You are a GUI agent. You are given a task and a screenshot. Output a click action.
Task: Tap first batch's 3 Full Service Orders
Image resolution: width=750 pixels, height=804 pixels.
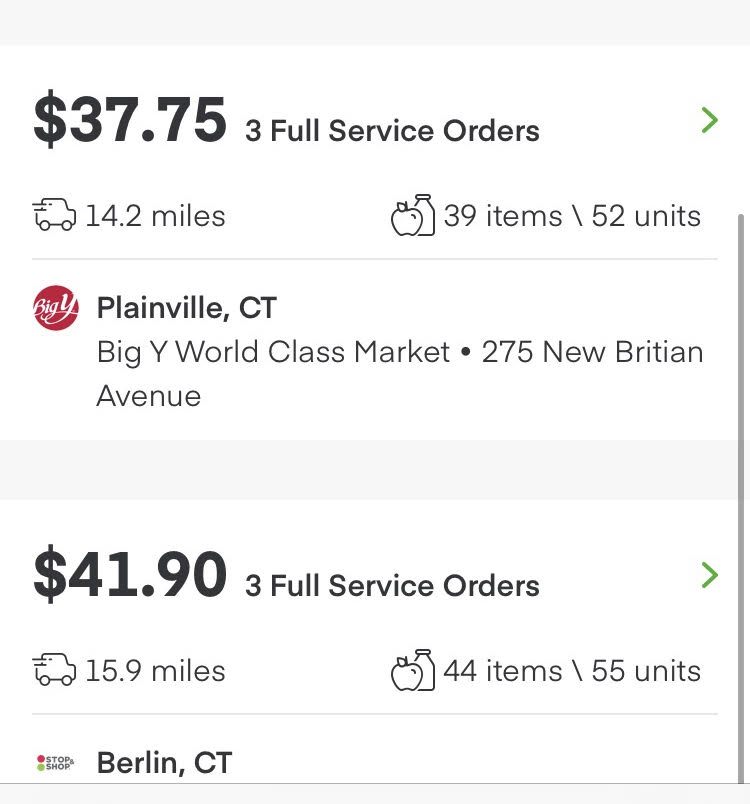(392, 130)
